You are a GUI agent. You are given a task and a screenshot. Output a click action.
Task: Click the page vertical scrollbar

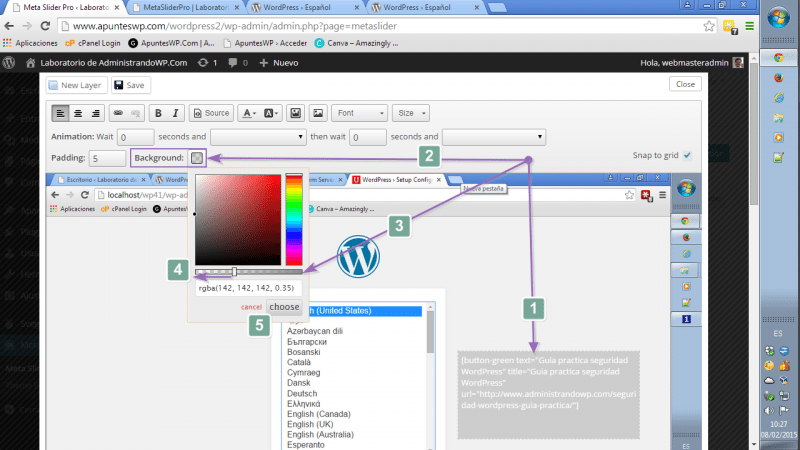(x=754, y=134)
